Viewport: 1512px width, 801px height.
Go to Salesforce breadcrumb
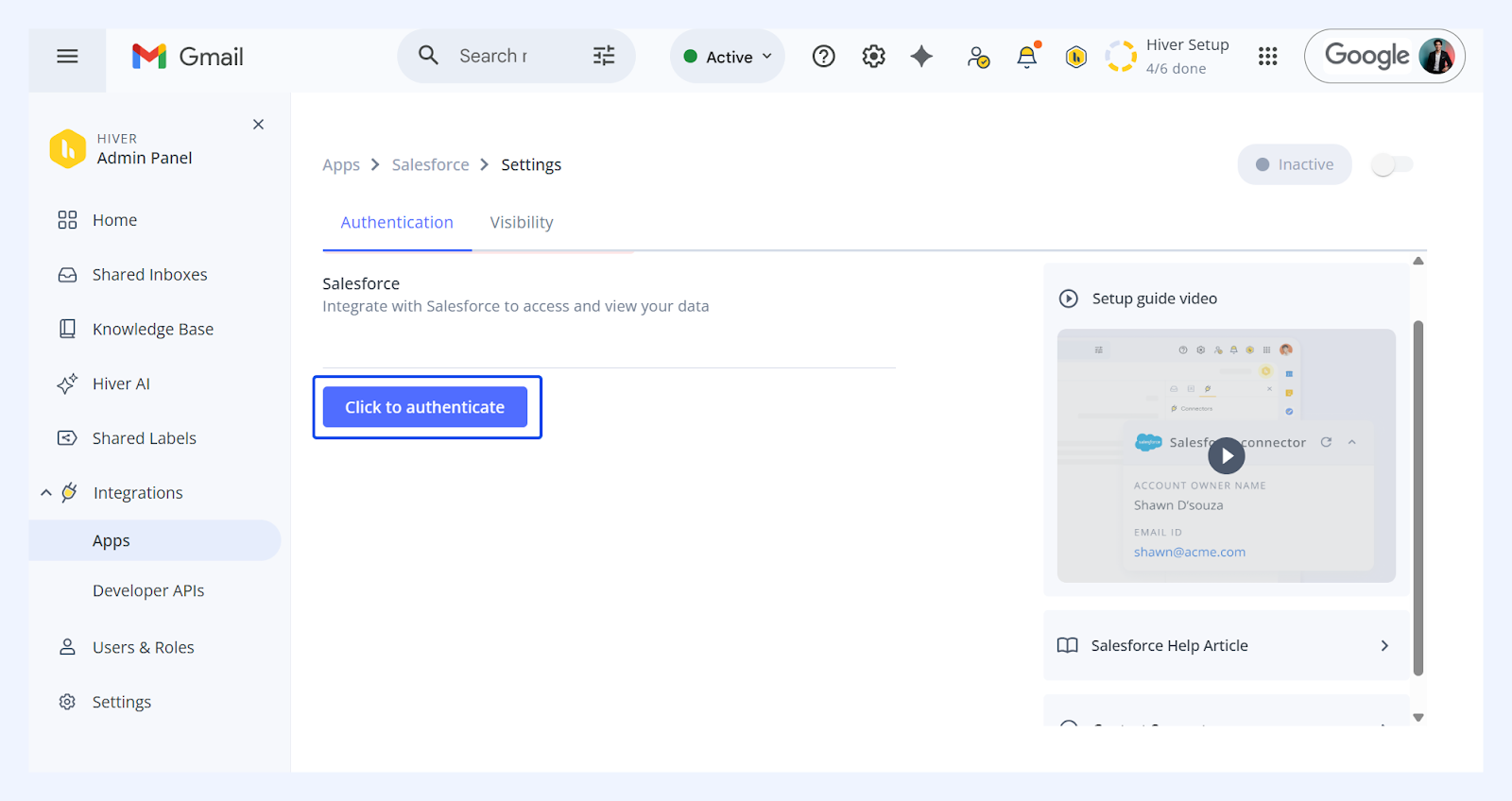(x=430, y=165)
